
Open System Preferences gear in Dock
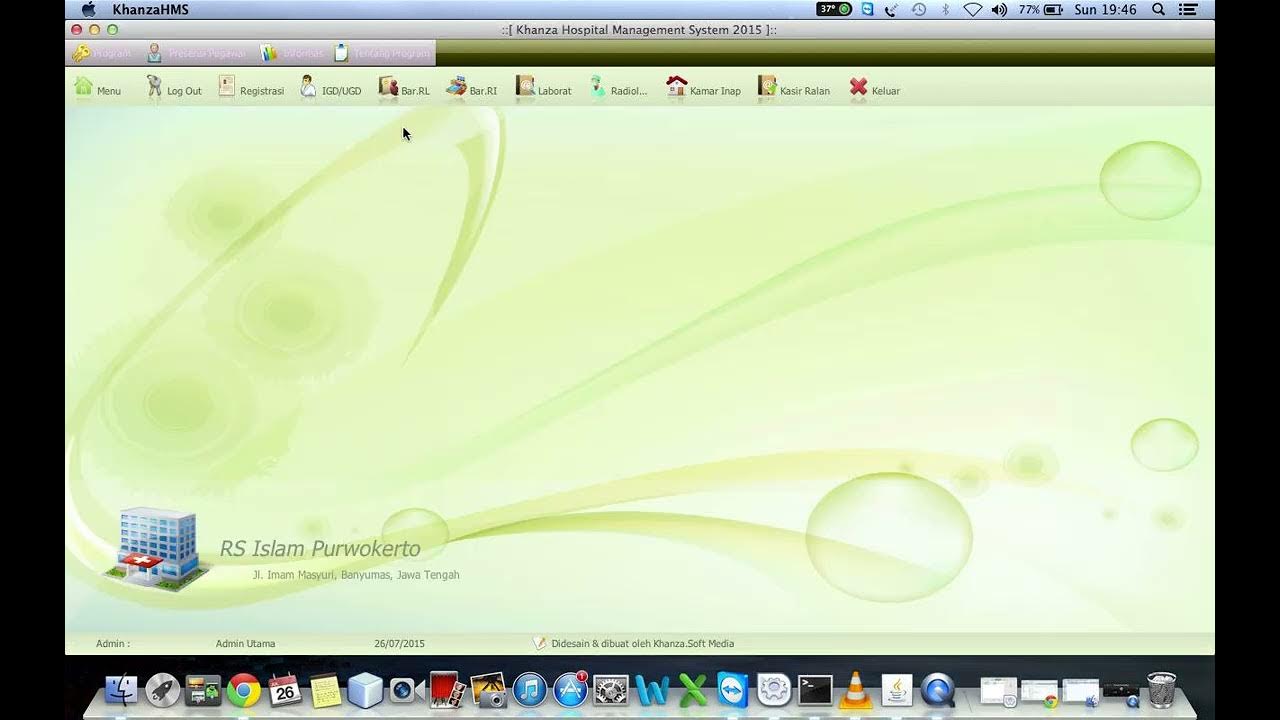611,690
